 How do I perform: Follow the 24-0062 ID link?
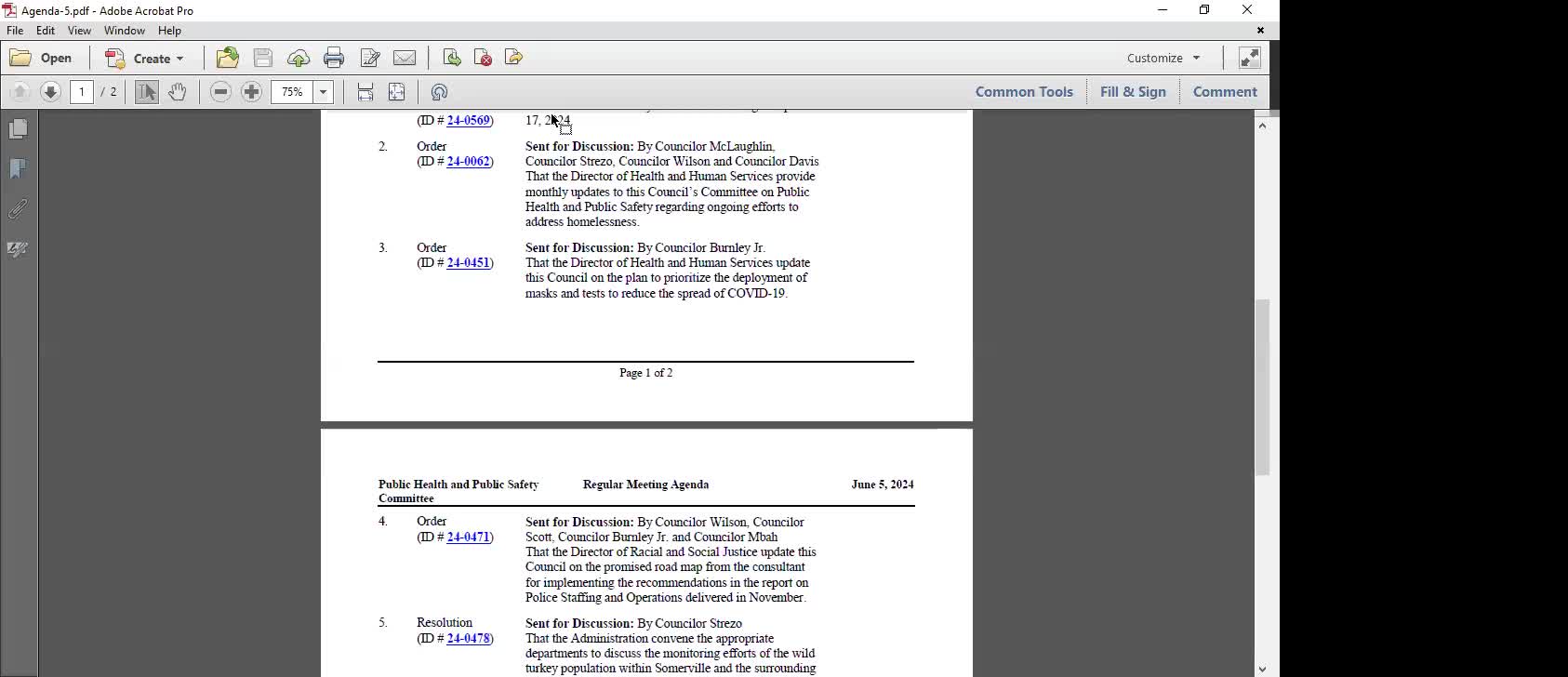468,161
